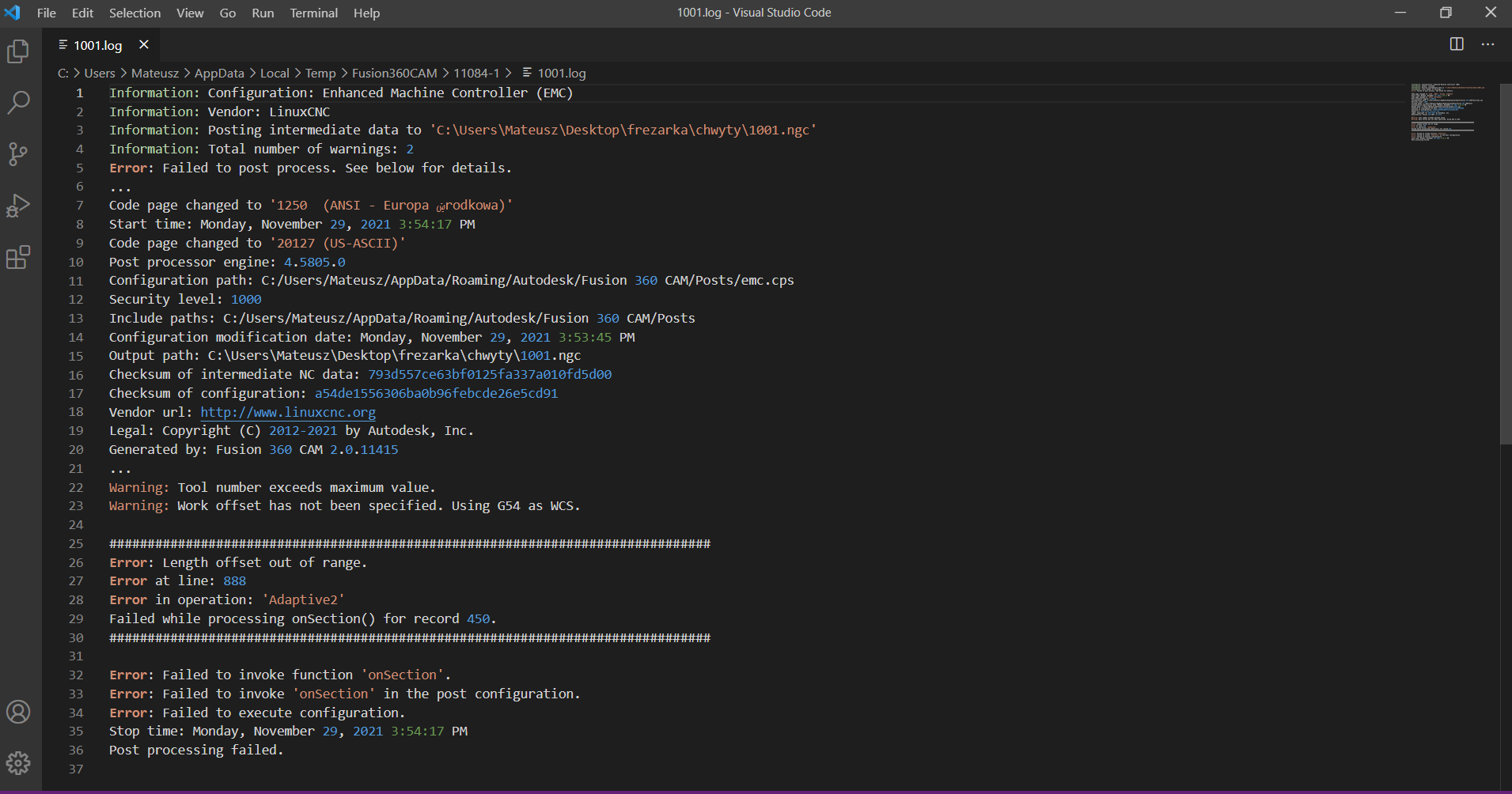Click the Mateusz breadcrumb segment
The width and height of the screenshot is (1512, 794).
pos(155,73)
